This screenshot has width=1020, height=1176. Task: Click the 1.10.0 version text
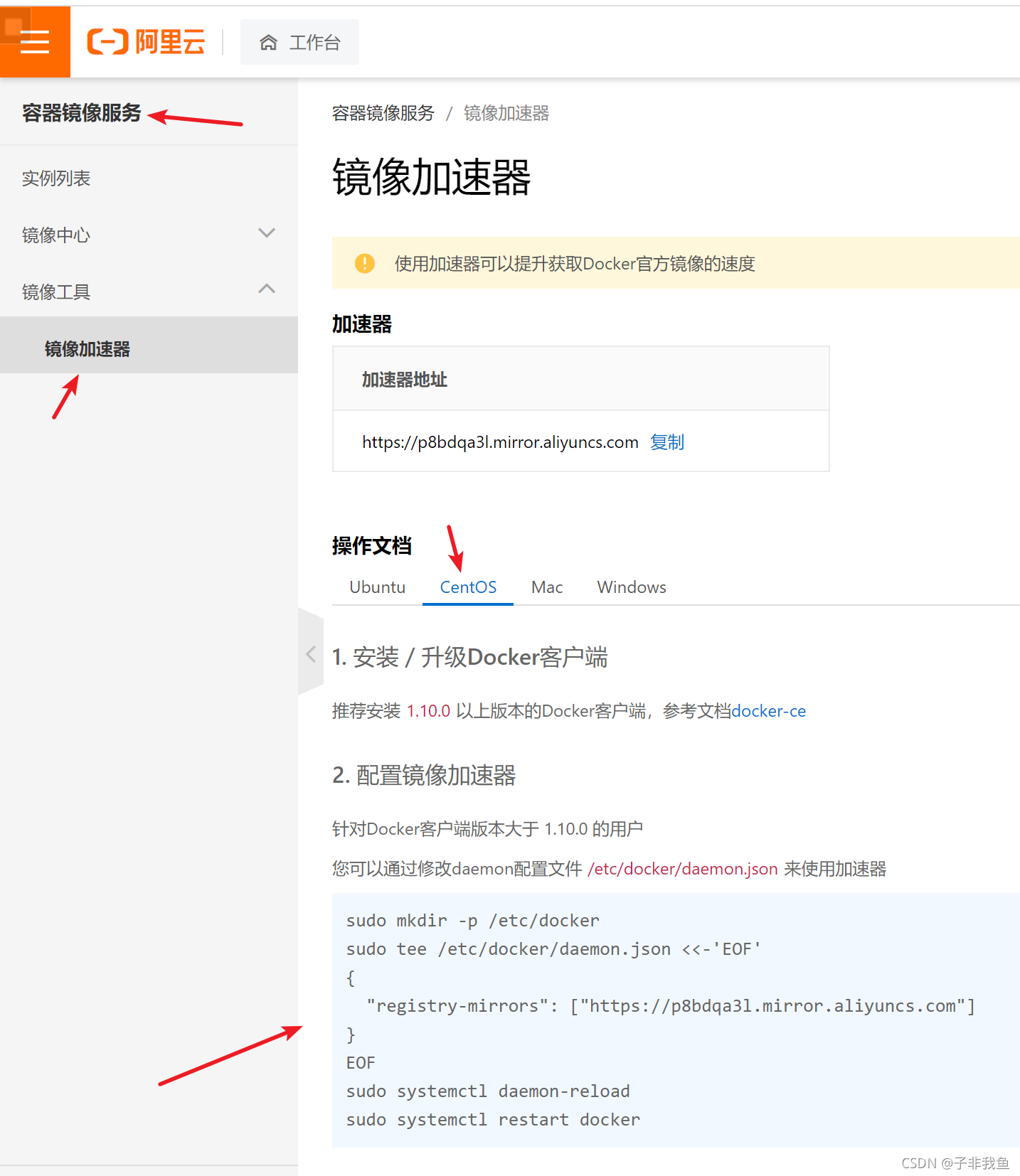428,711
